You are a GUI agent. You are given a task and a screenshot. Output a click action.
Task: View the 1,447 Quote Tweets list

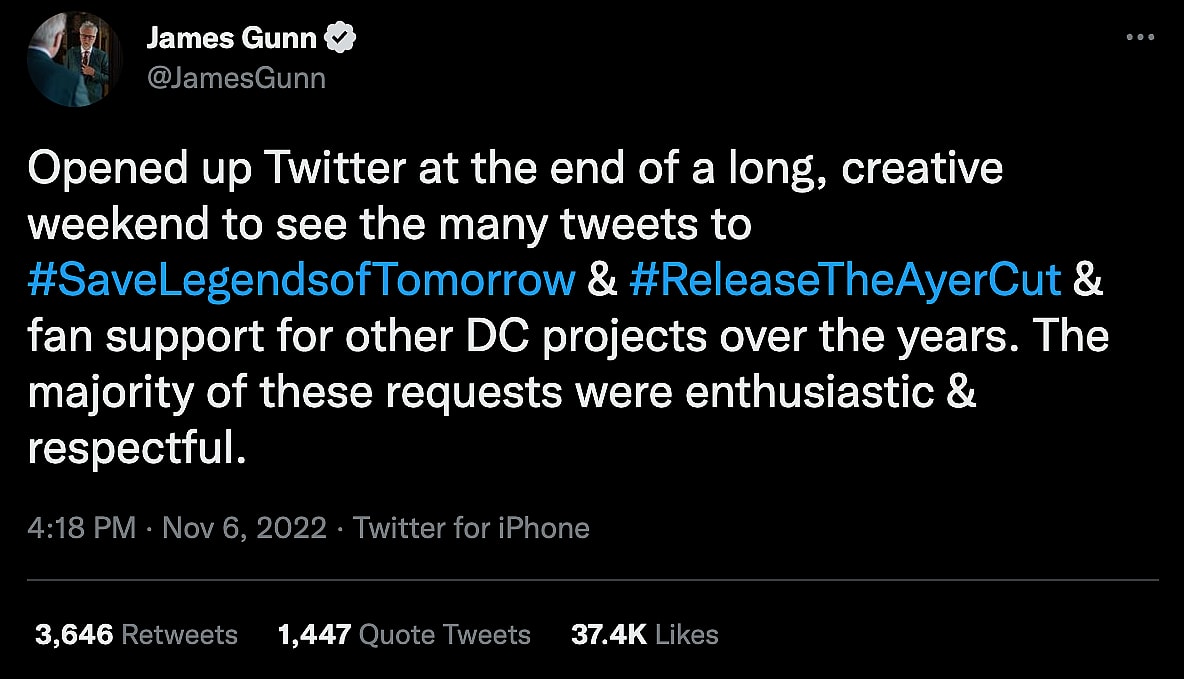point(402,634)
